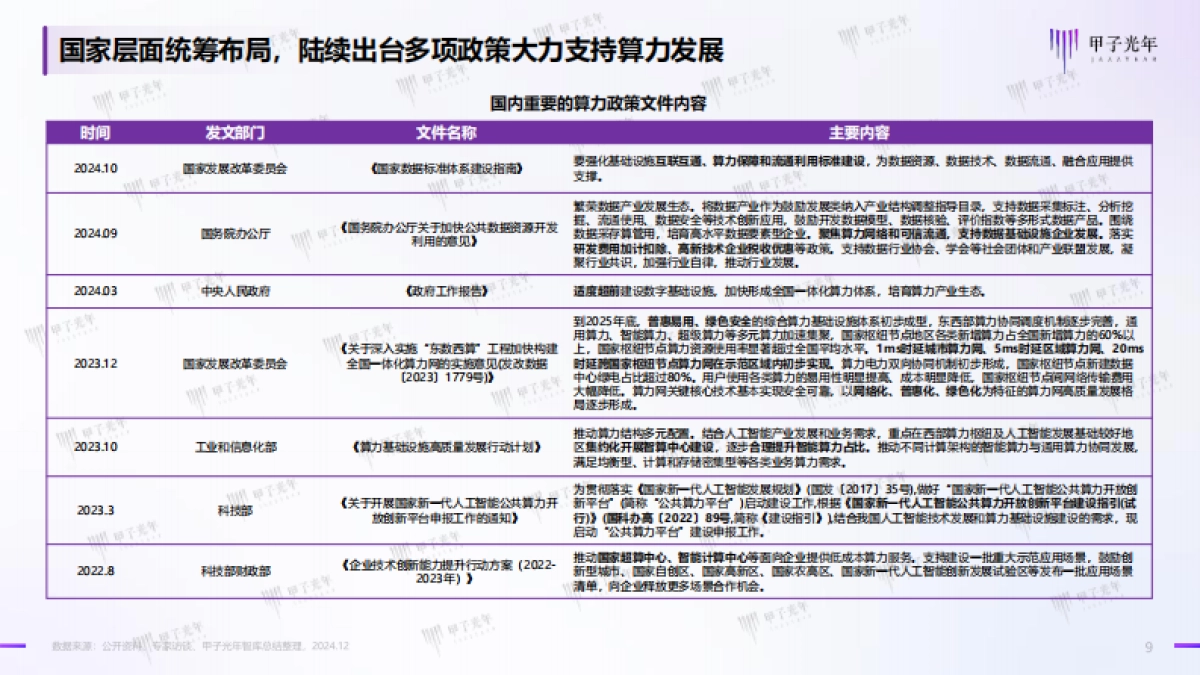Select the 国内重要的算力政策文件内容 subtitle
1200x675 pixels.
coord(600,101)
